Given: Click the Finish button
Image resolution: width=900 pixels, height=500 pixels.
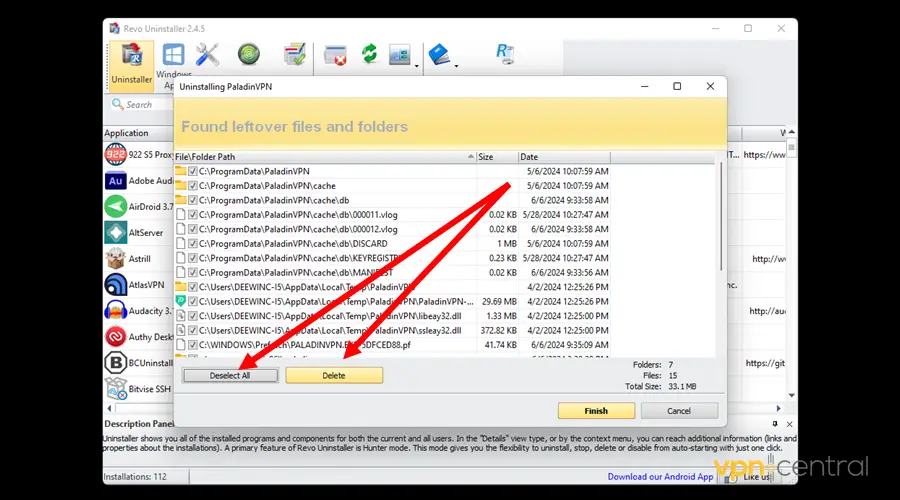Looking at the screenshot, I should click(596, 411).
